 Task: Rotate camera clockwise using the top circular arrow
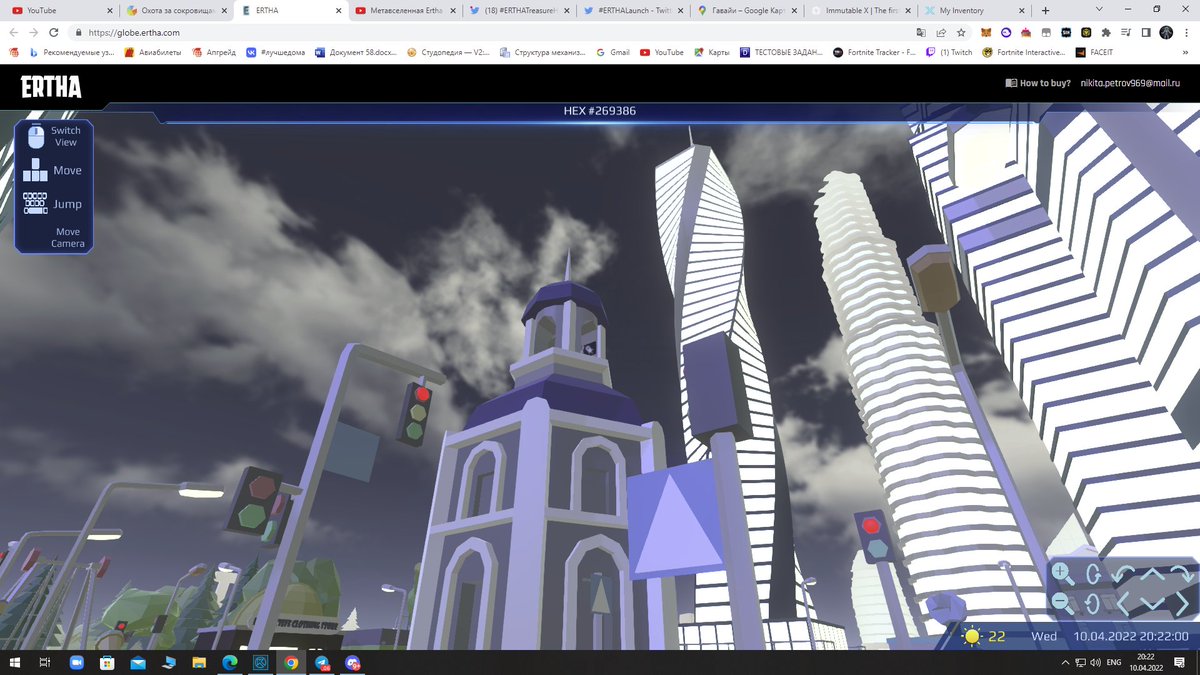(x=1093, y=574)
